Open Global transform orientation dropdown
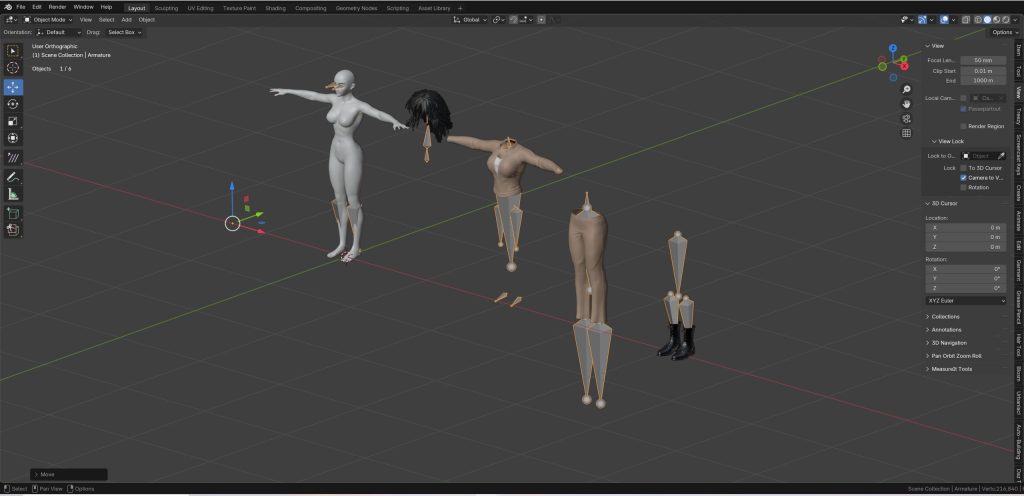1024x496 pixels. tap(471, 20)
